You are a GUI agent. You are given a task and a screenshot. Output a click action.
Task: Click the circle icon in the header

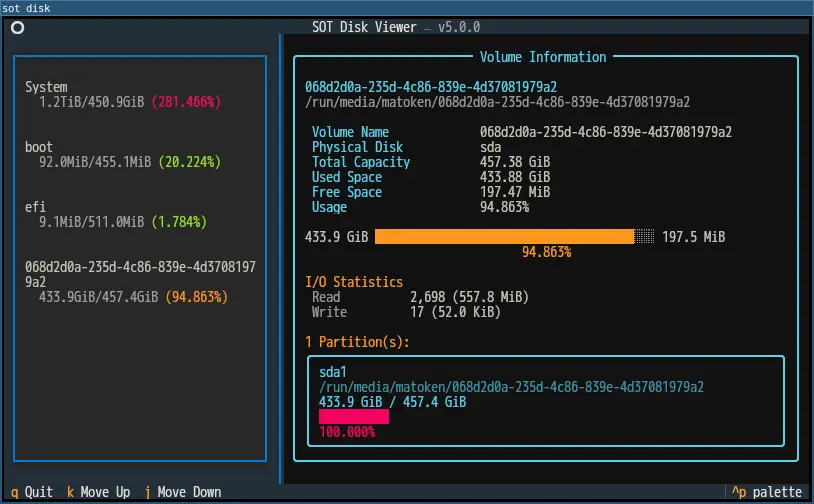18,28
